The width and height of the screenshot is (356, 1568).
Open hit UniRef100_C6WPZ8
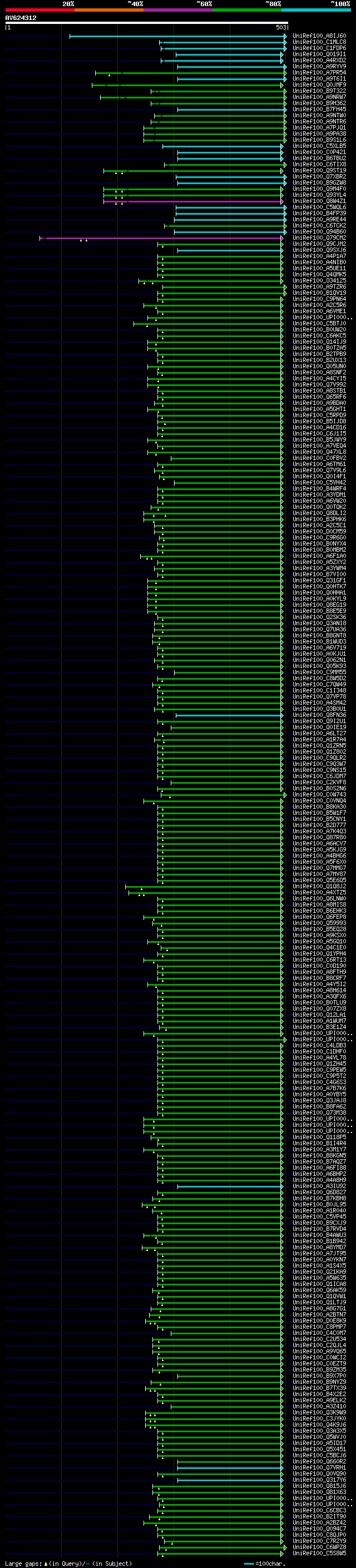pyautogui.click(x=319, y=1547)
